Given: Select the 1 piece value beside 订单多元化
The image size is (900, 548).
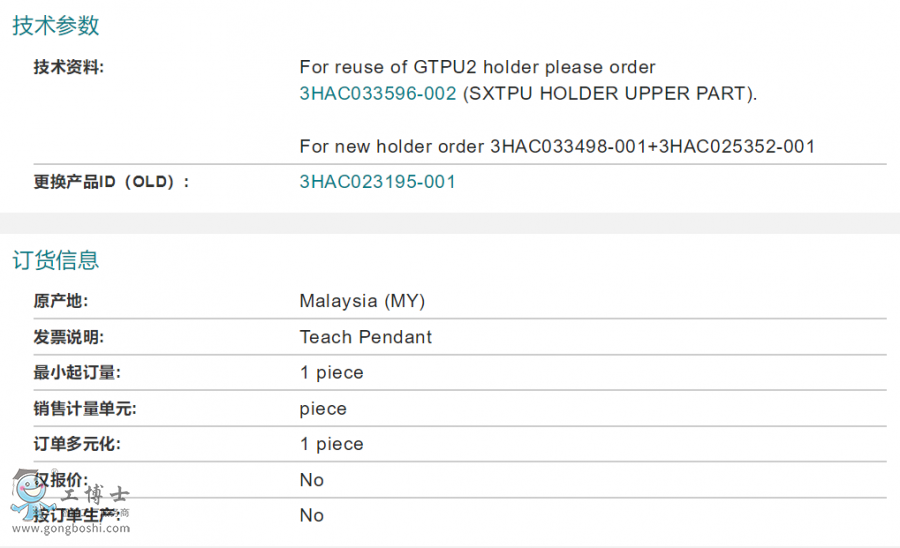Looking at the screenshot, I should click(331, 444).
